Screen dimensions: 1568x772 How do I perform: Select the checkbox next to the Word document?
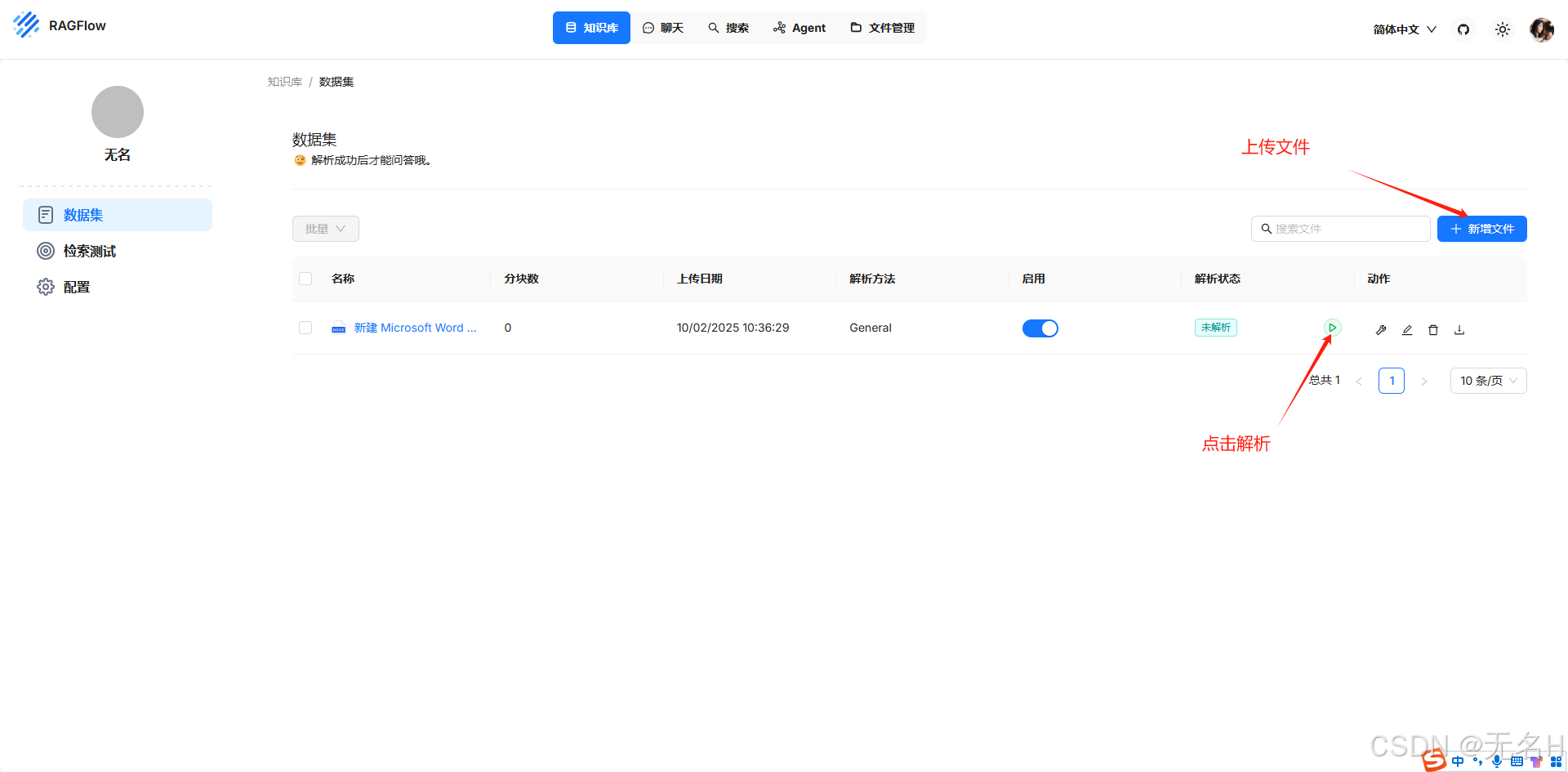305,328
